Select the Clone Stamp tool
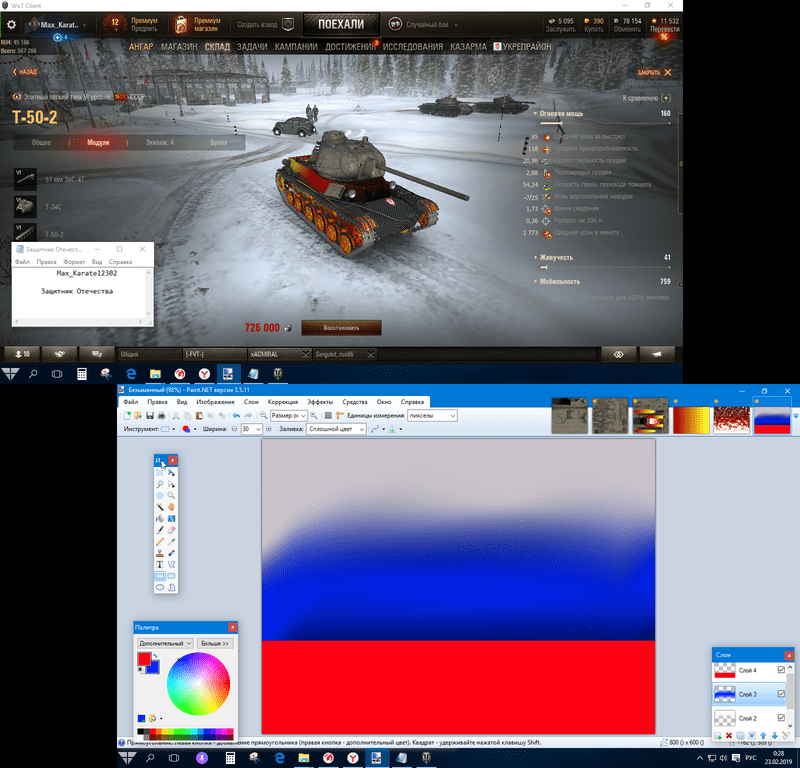Screen dimensions: 800x768 click(160, 553)
